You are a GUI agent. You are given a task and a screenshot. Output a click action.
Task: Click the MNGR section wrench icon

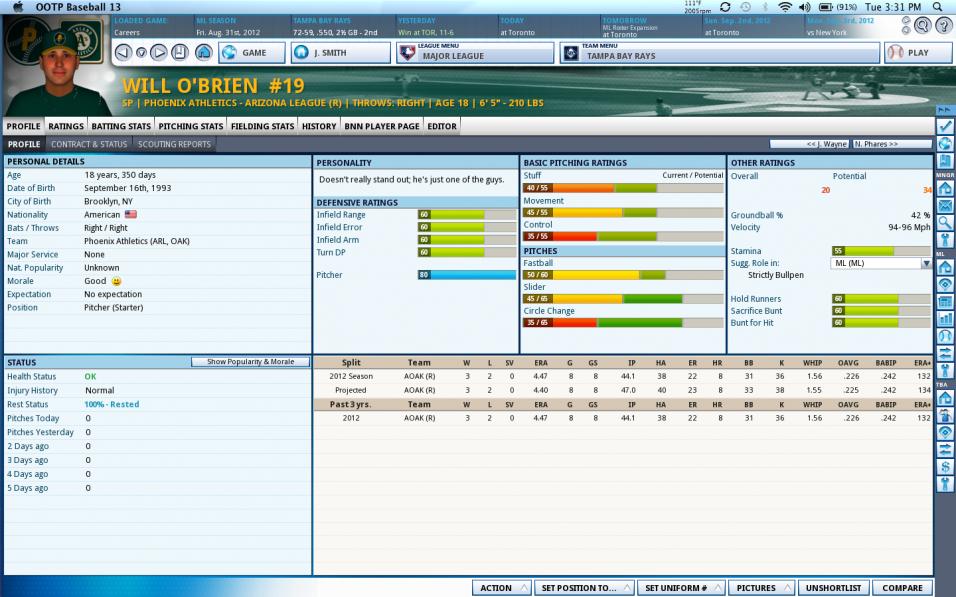point(945,240)
